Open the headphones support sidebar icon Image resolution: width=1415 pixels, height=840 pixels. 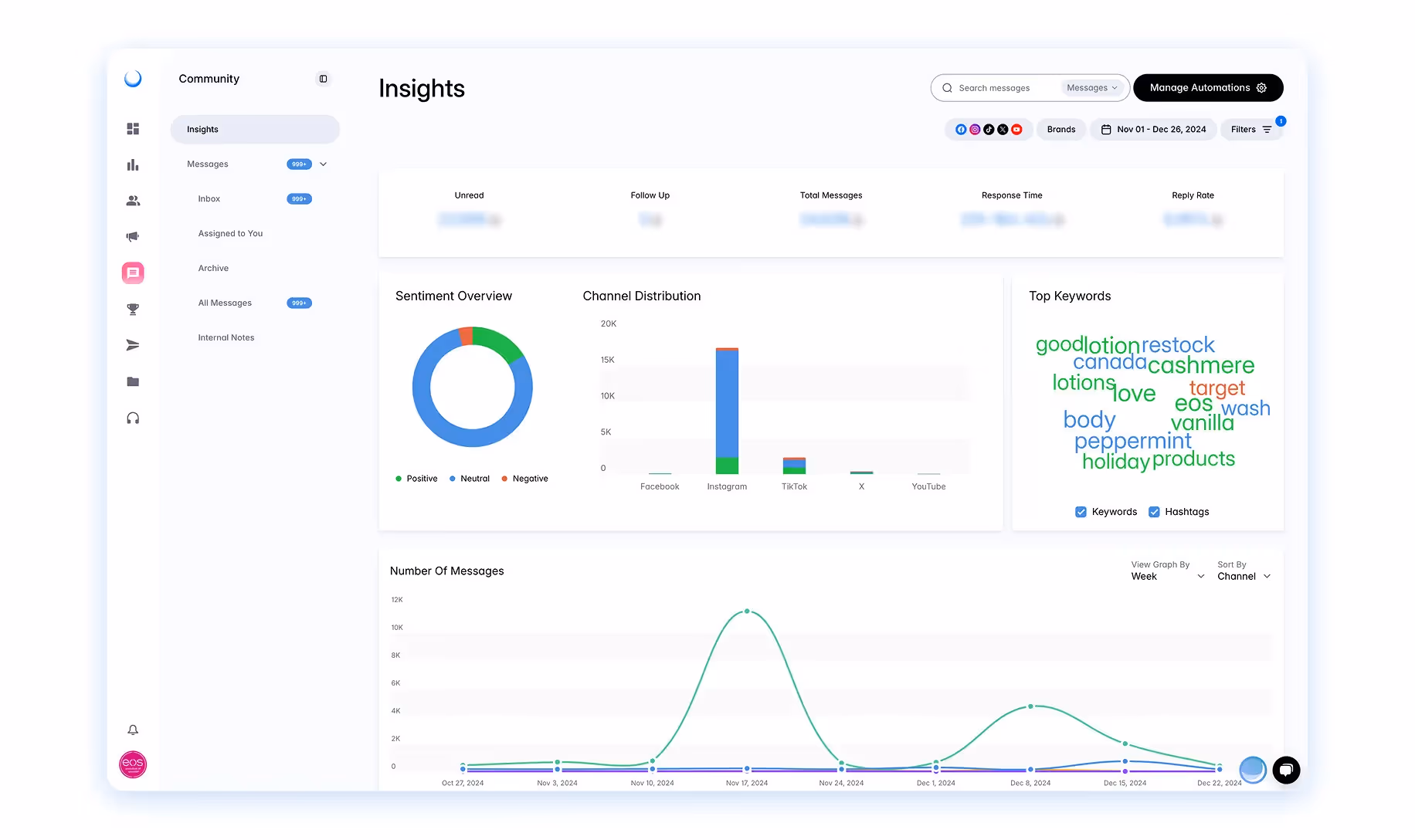[133, 418]
